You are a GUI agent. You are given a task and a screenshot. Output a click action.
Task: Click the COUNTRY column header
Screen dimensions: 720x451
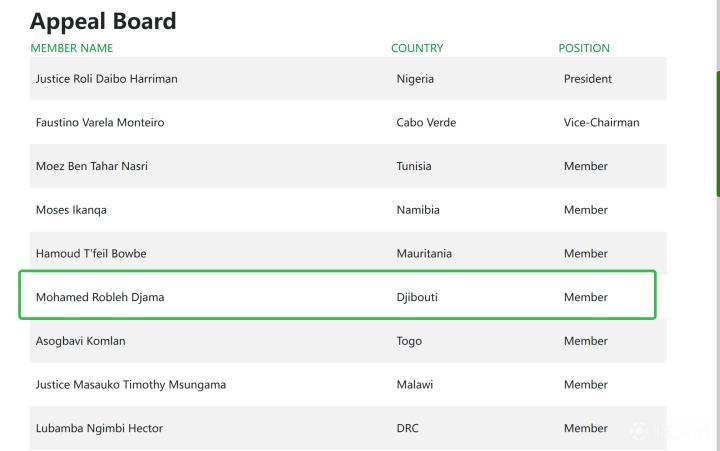coord(417,48)
